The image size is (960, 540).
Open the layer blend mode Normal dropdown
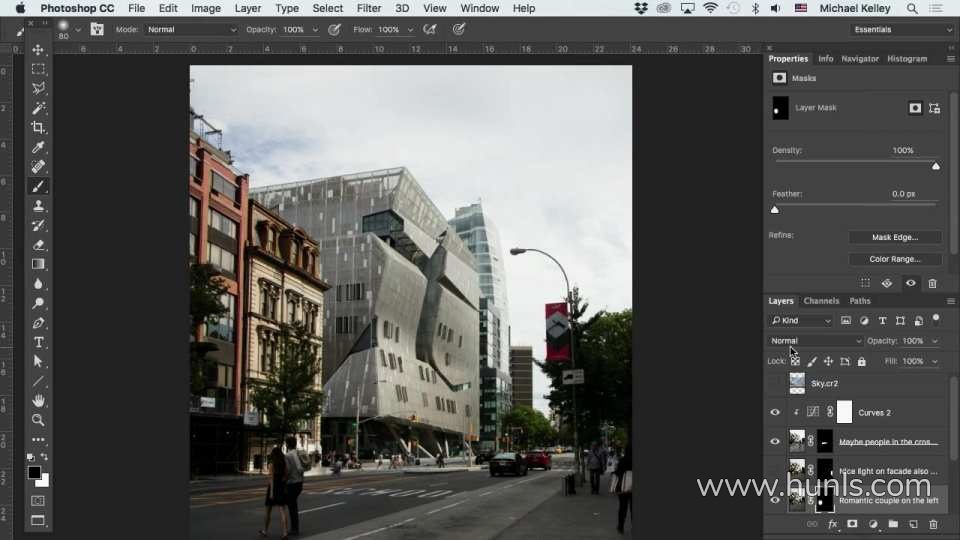815,341
